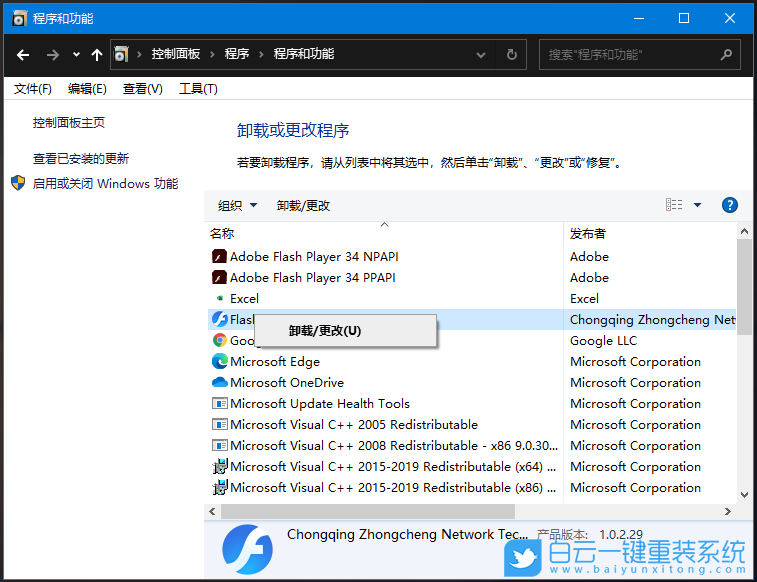This screenshot has height=582, width=757.
Task: Open 查看已安装的更新 link
Action: tap(81, 158)
